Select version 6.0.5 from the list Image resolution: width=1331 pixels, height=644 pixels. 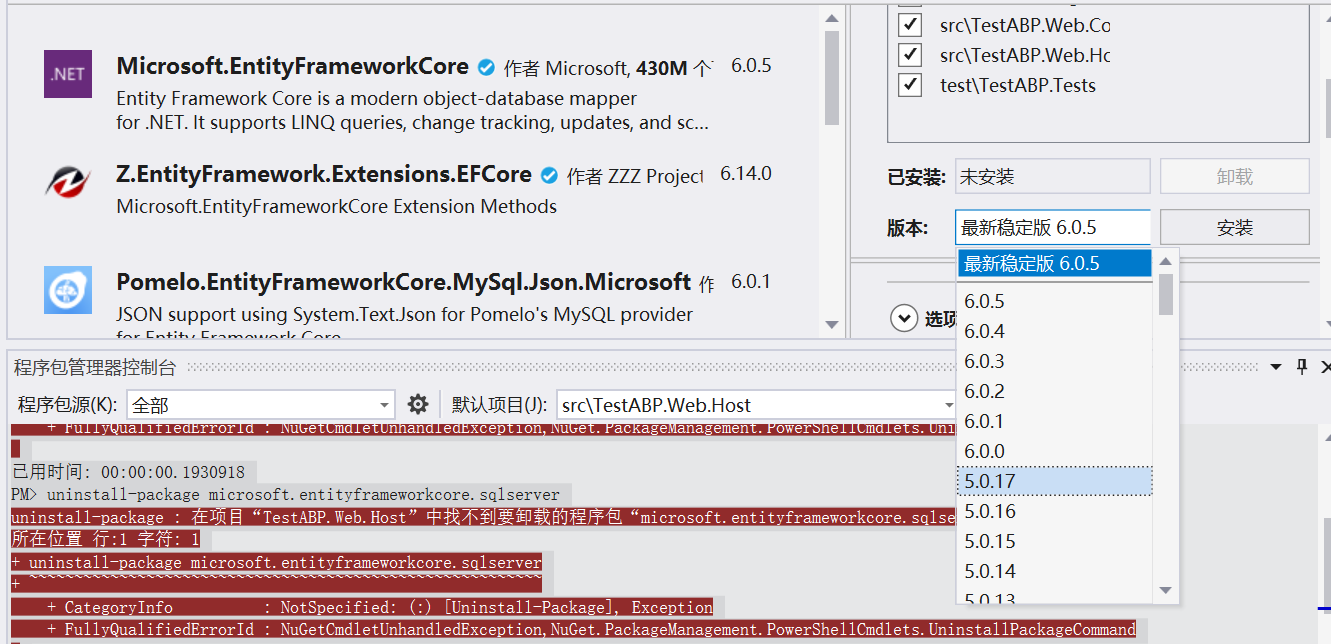pos(1055,301)
